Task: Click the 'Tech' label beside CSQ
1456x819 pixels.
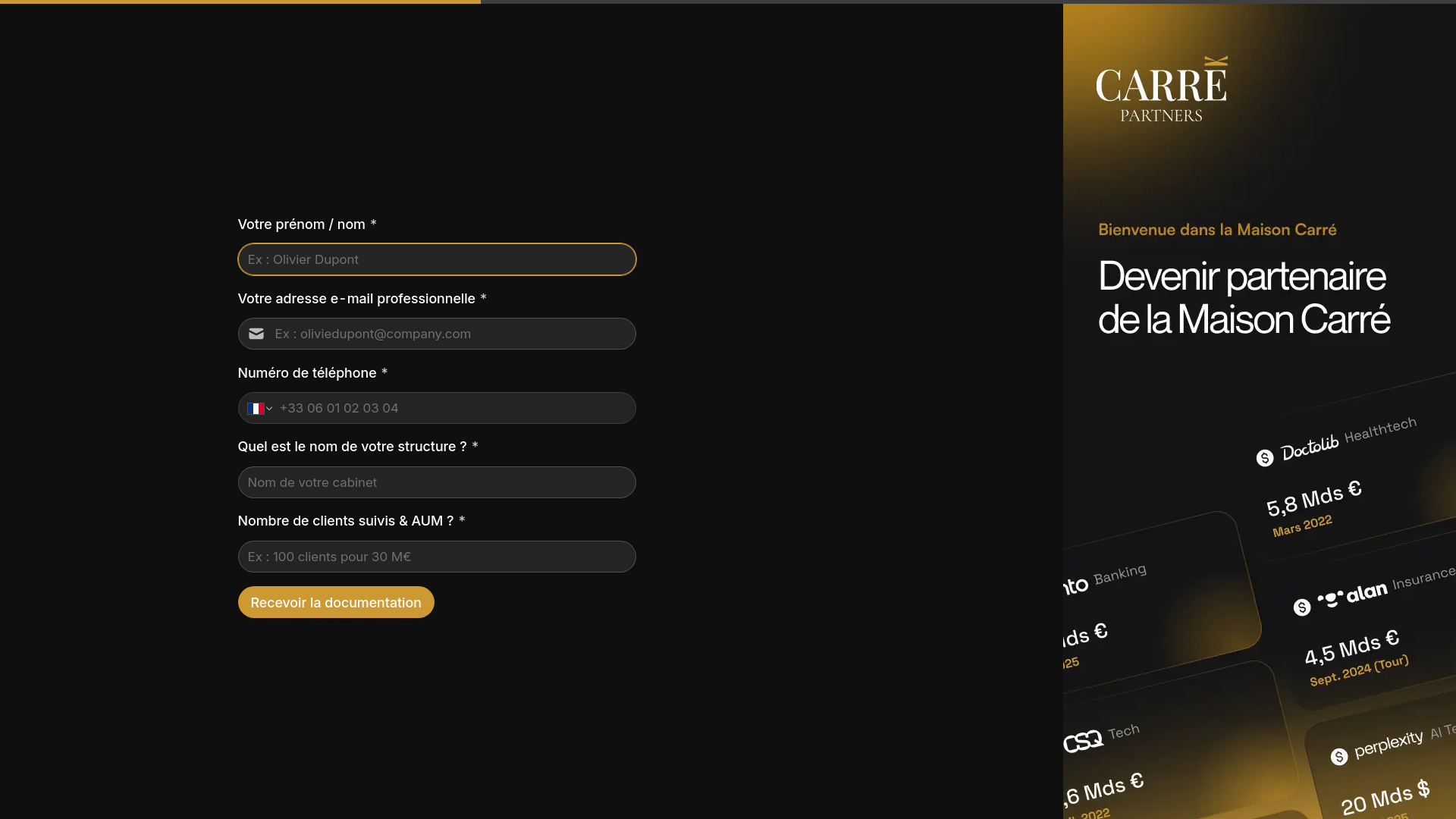Action: 1124,732
